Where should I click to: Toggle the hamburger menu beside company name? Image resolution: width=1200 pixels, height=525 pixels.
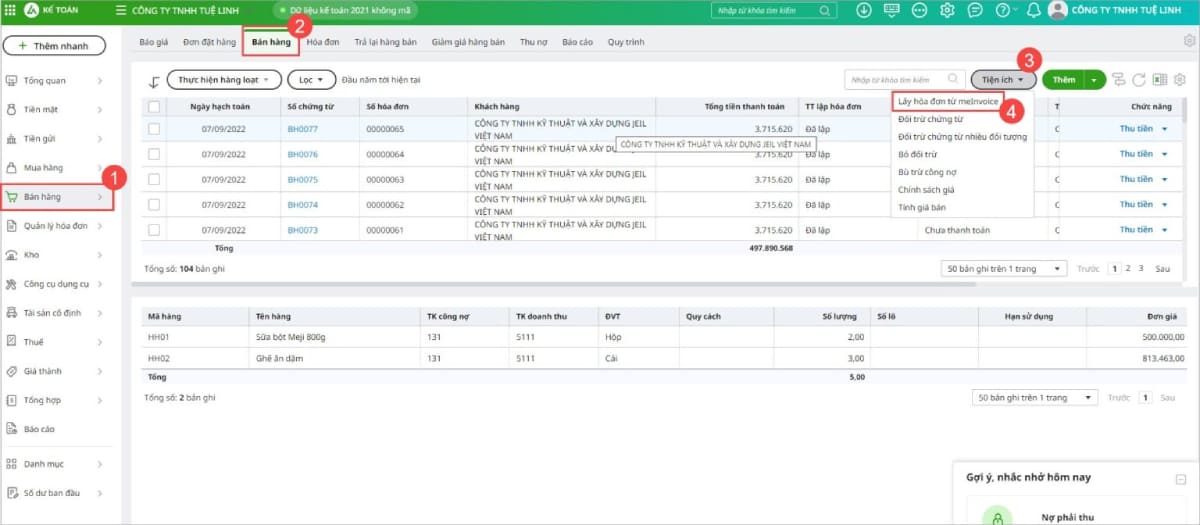coord(121,11)
